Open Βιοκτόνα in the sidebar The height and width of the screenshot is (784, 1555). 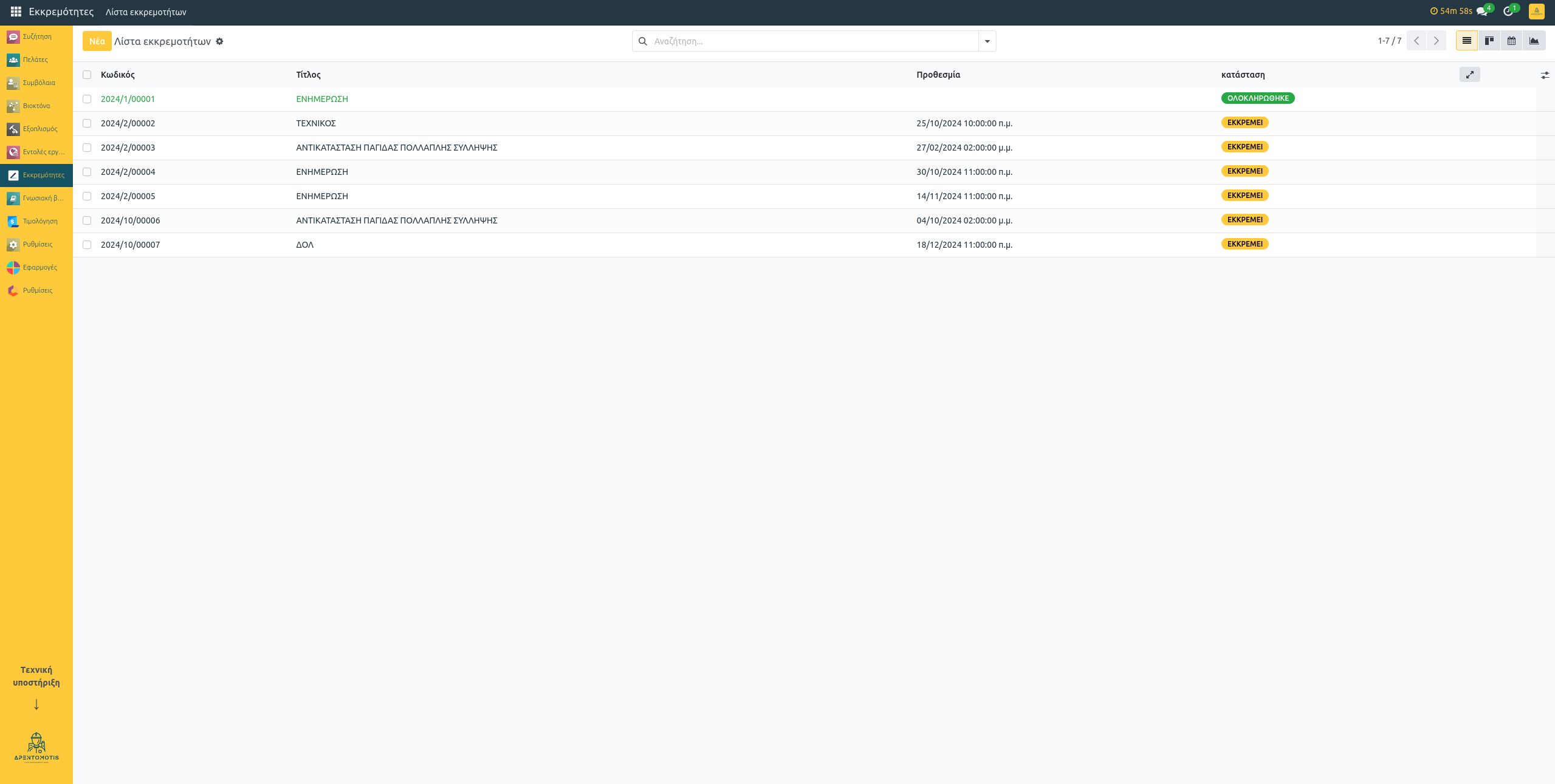[x=36, y=106]
